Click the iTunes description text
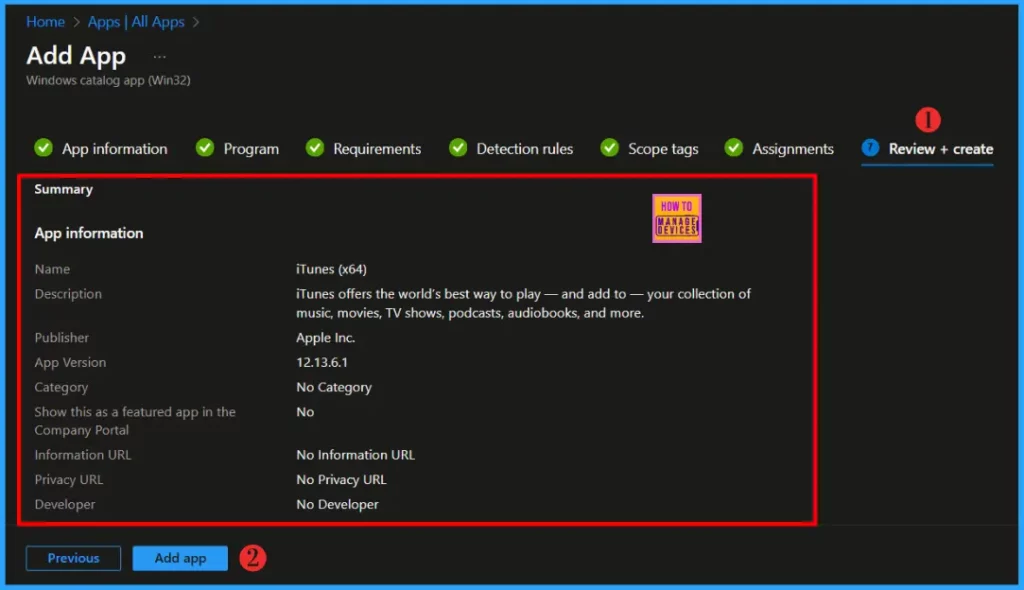The width and height of the screenshot is (1024, 590). pos(523,303)
